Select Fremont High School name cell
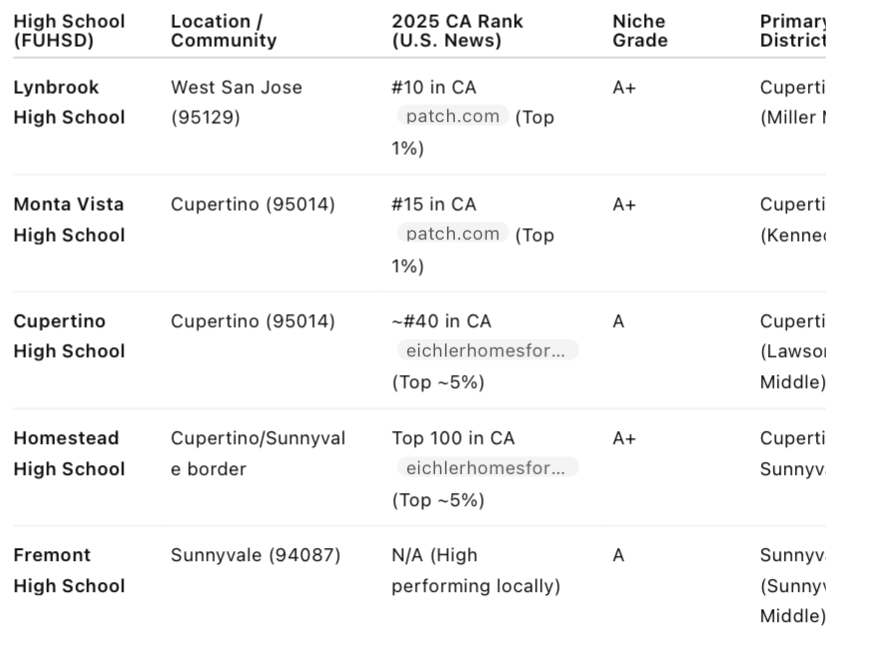Screen dimensions: 872x648 (x=70, y=570)
